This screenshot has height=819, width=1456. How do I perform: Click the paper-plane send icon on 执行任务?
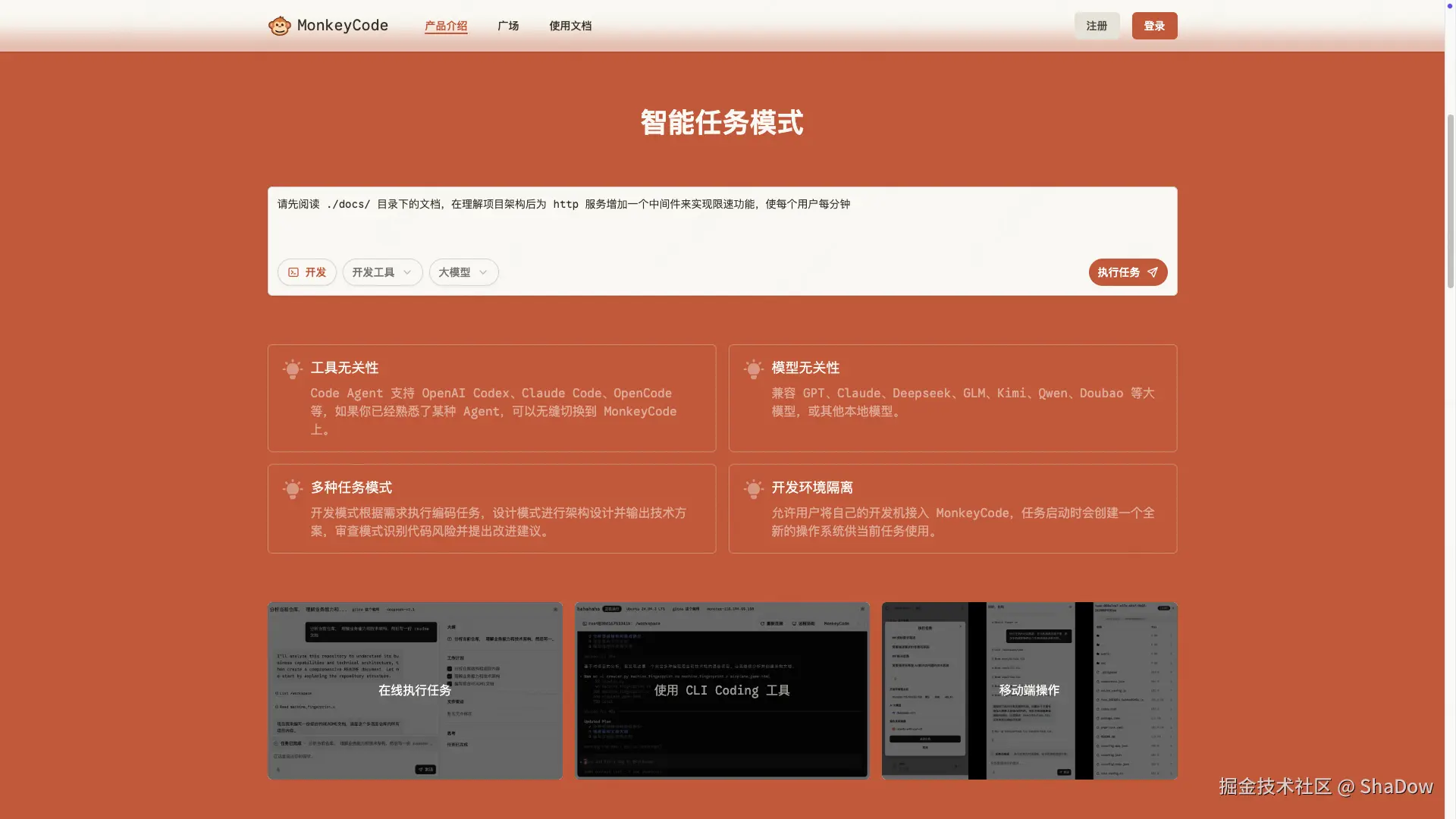click(1152, 272)
